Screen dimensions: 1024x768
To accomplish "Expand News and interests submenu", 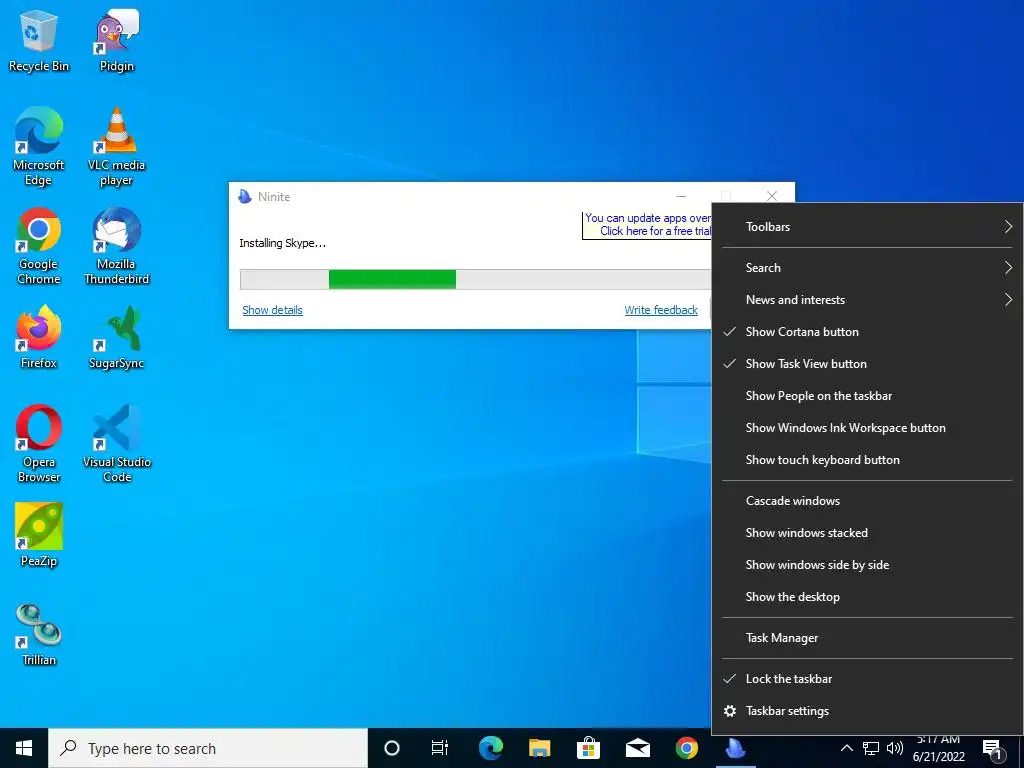I will pos(867,300).
